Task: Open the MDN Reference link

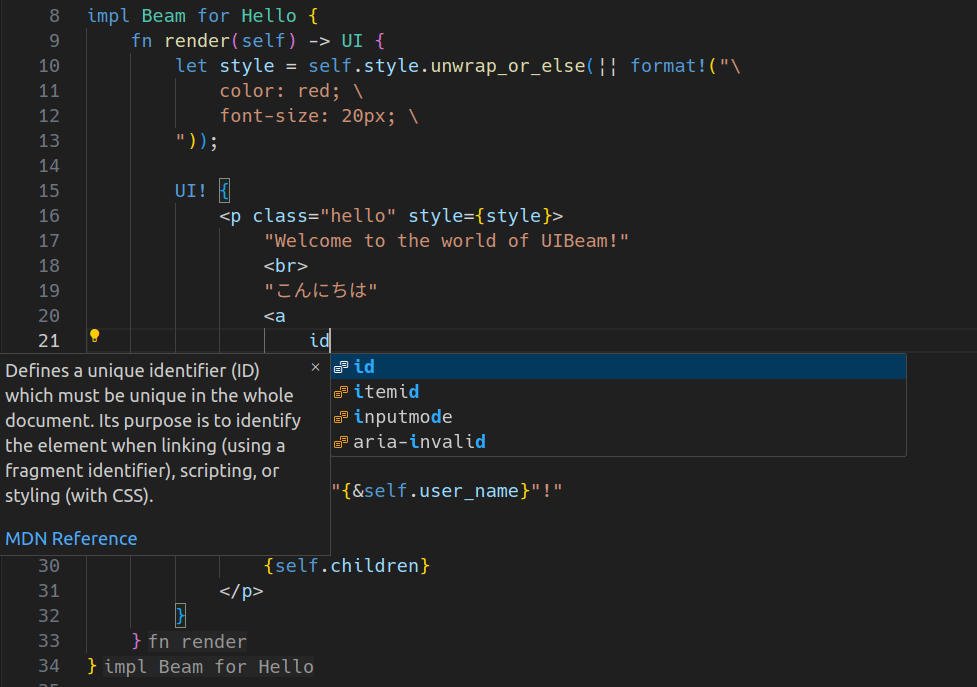Action: click(71, 539)
